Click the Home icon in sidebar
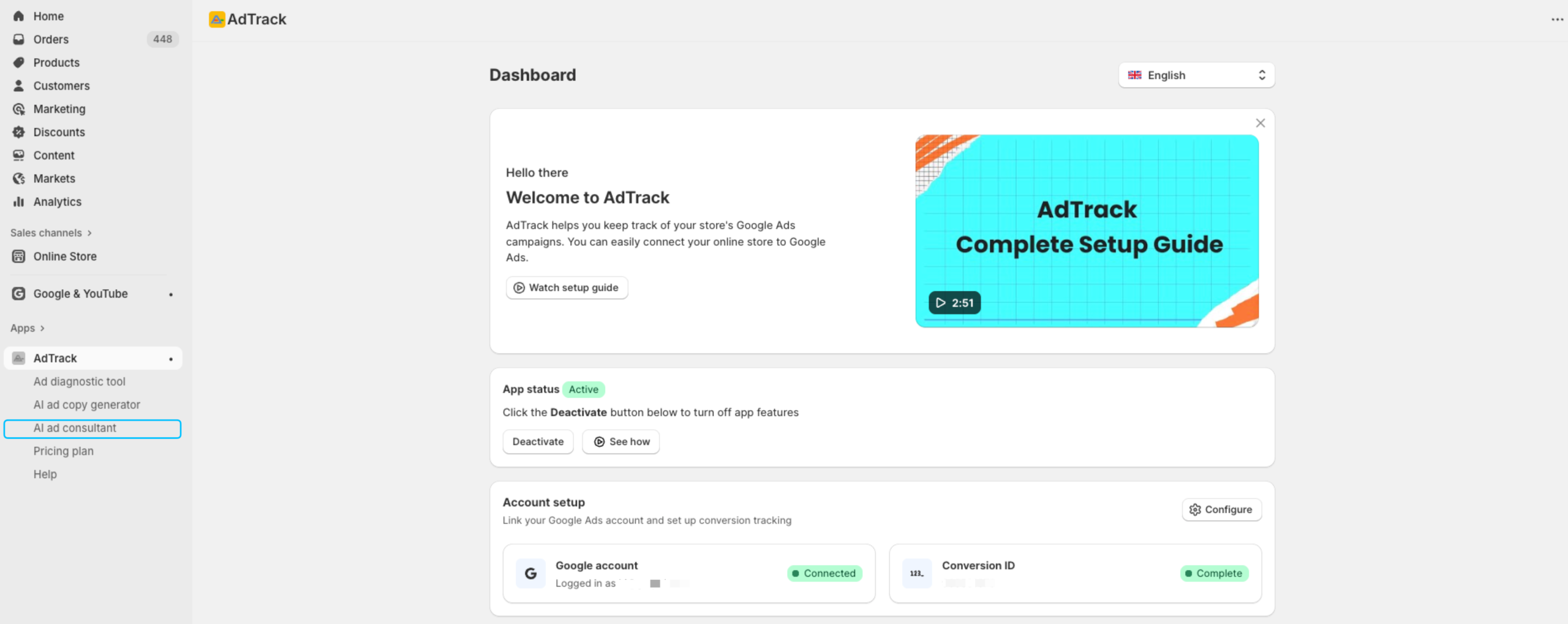This screenshot has height=624, width=1568. click(x=19, y=16)
